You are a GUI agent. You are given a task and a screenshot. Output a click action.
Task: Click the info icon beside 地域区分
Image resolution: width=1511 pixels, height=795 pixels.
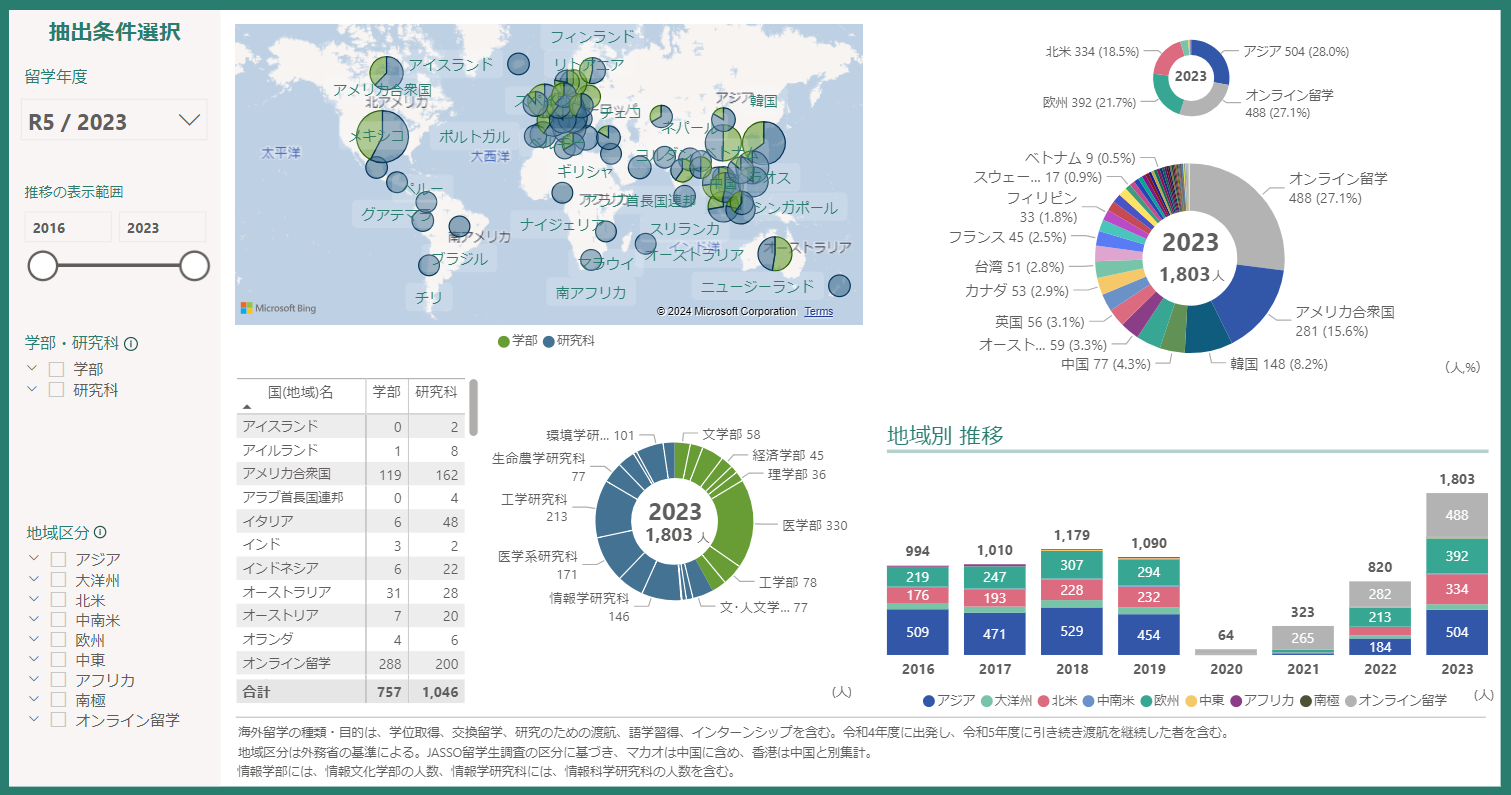point(99,532)
